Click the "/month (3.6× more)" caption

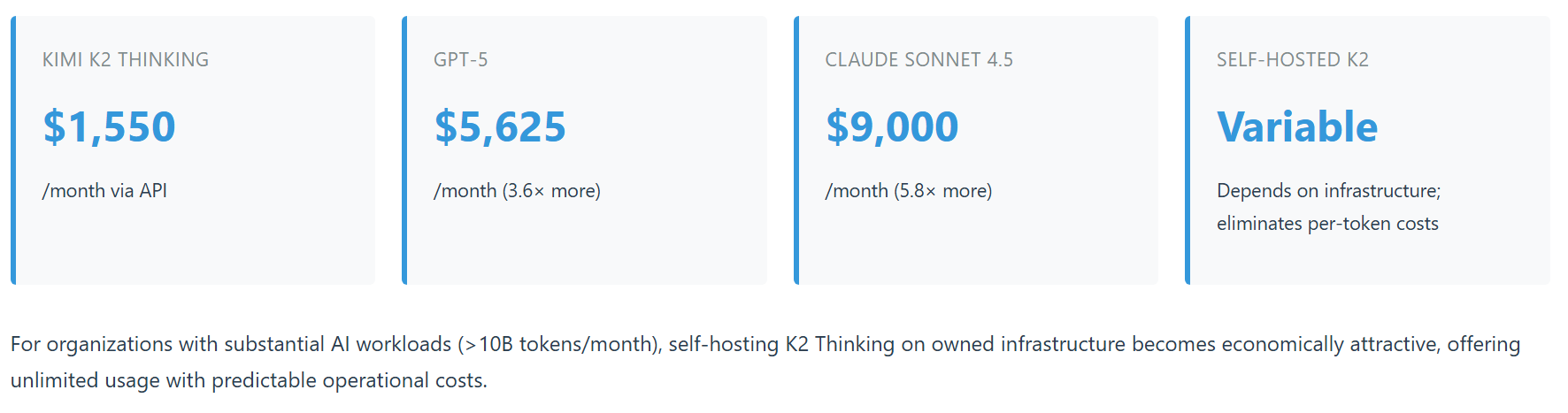coord(517,191)
